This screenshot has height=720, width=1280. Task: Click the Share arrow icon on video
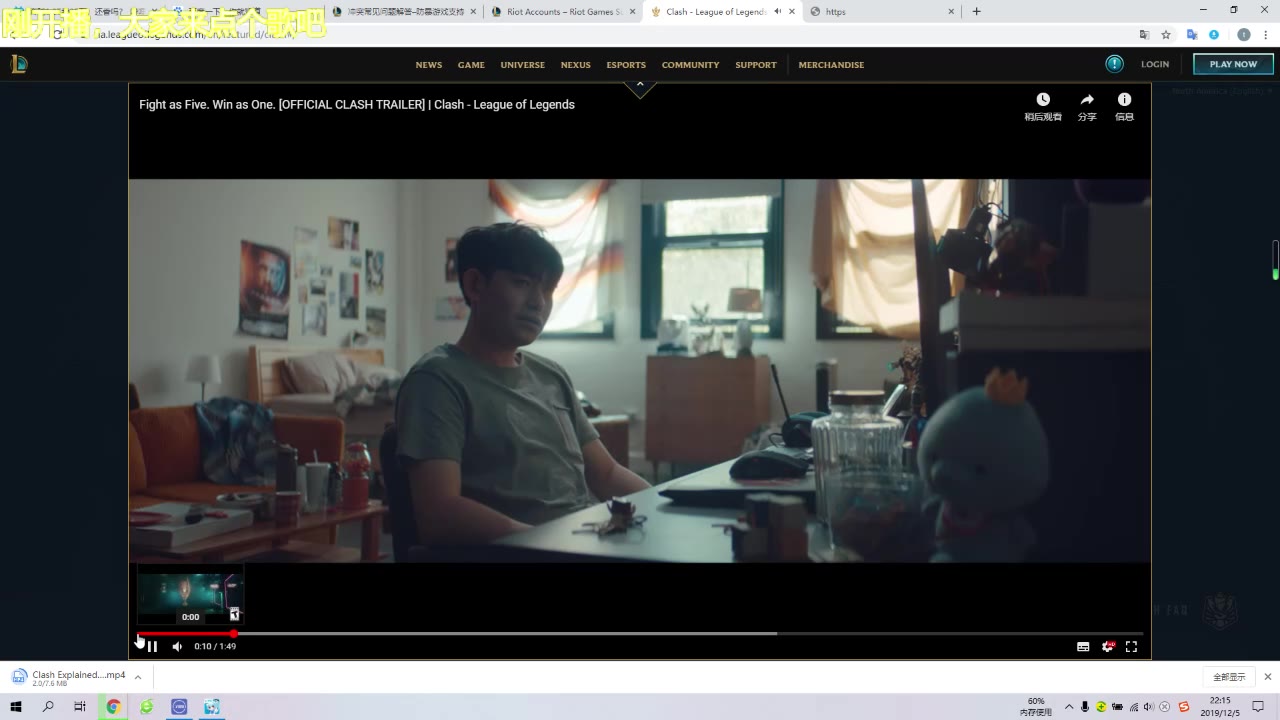1087,99
